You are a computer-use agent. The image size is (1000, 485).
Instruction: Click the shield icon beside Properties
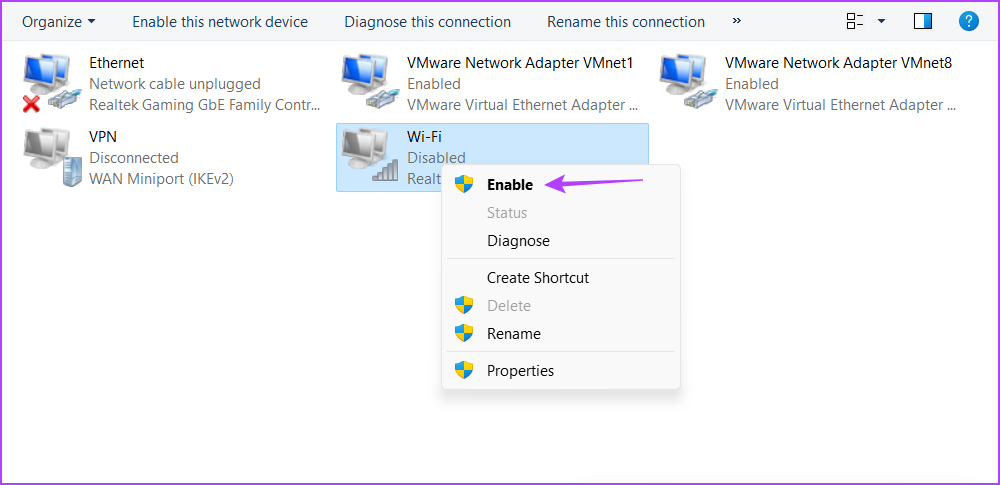(x=464, y=370)
